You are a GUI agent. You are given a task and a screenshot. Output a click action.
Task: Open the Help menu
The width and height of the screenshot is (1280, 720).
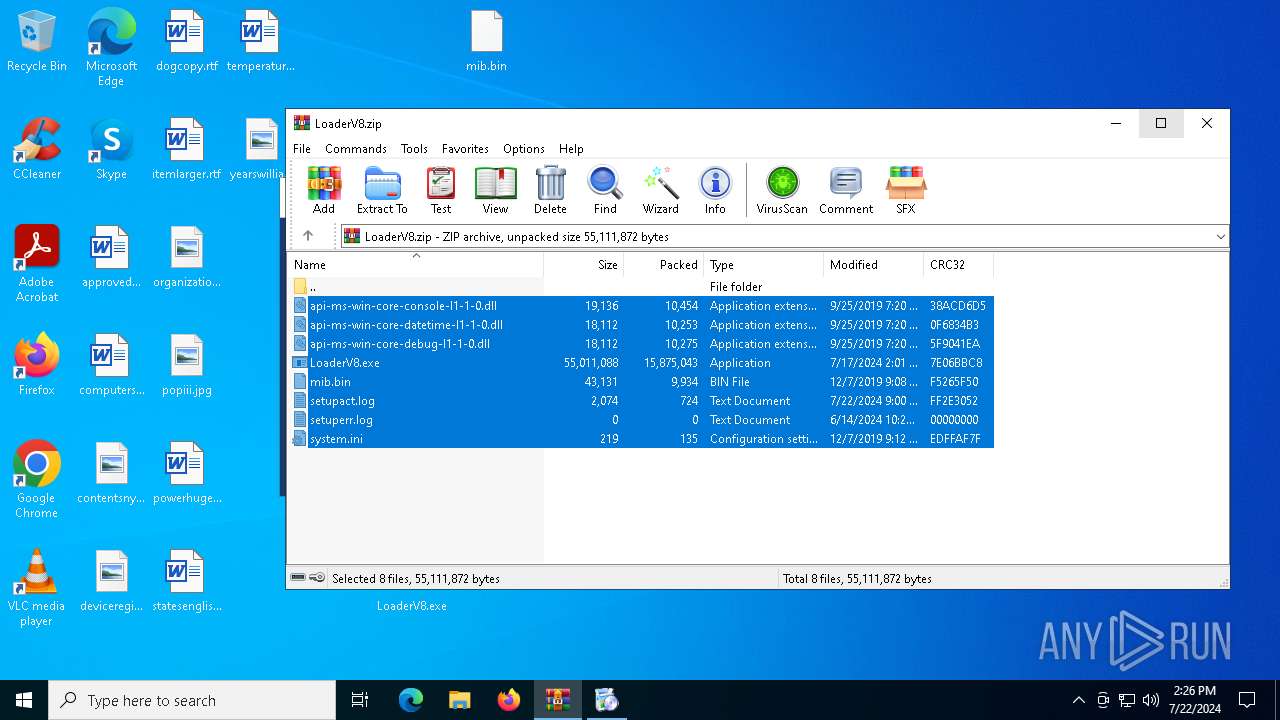(x=571, y=148)
